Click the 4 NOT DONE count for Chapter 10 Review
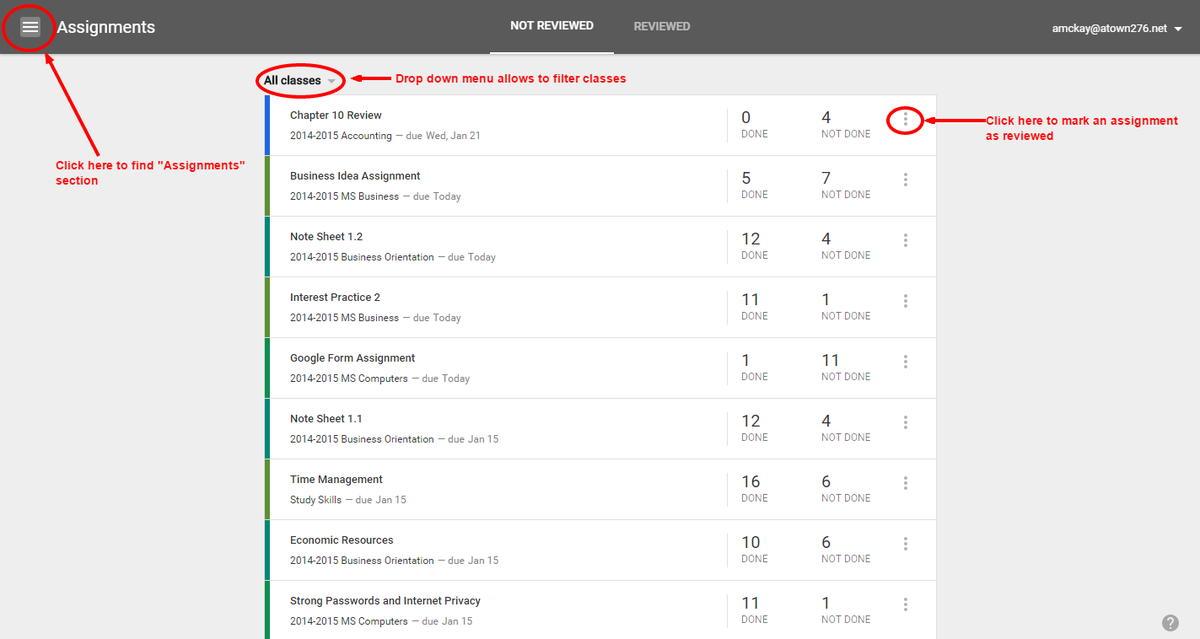 click(846, 124)
